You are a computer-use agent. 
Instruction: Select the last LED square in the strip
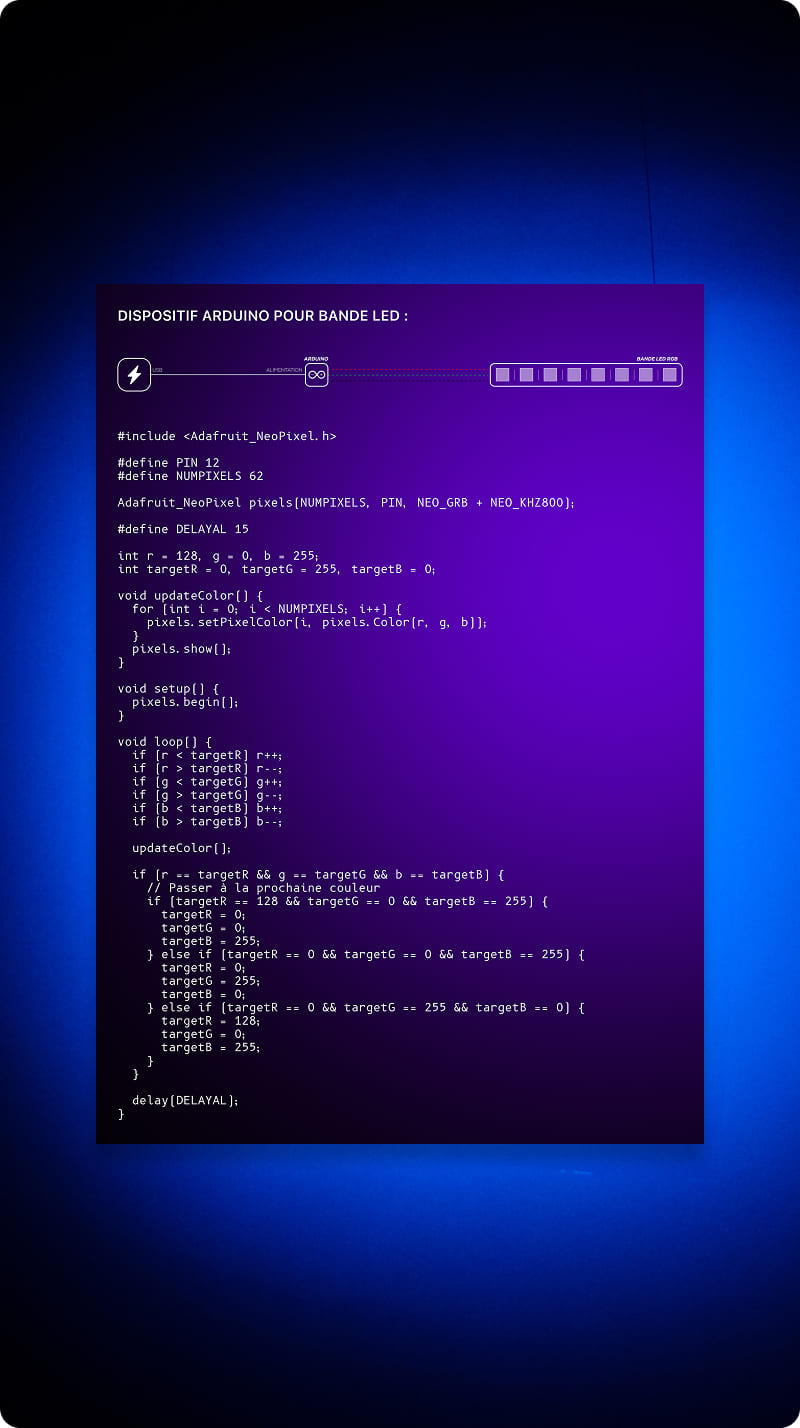(x=670, y=375)
